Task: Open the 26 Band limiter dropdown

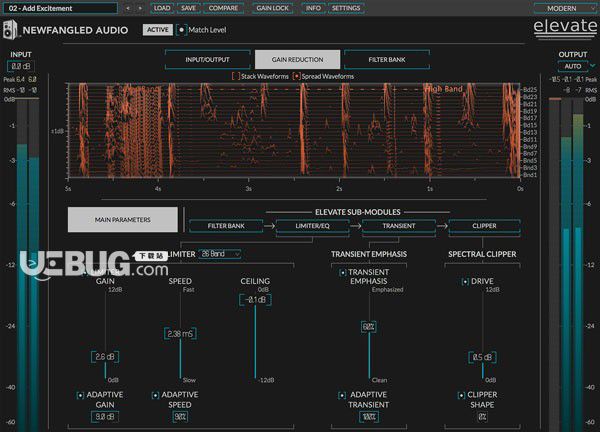Action: [220, 254]
